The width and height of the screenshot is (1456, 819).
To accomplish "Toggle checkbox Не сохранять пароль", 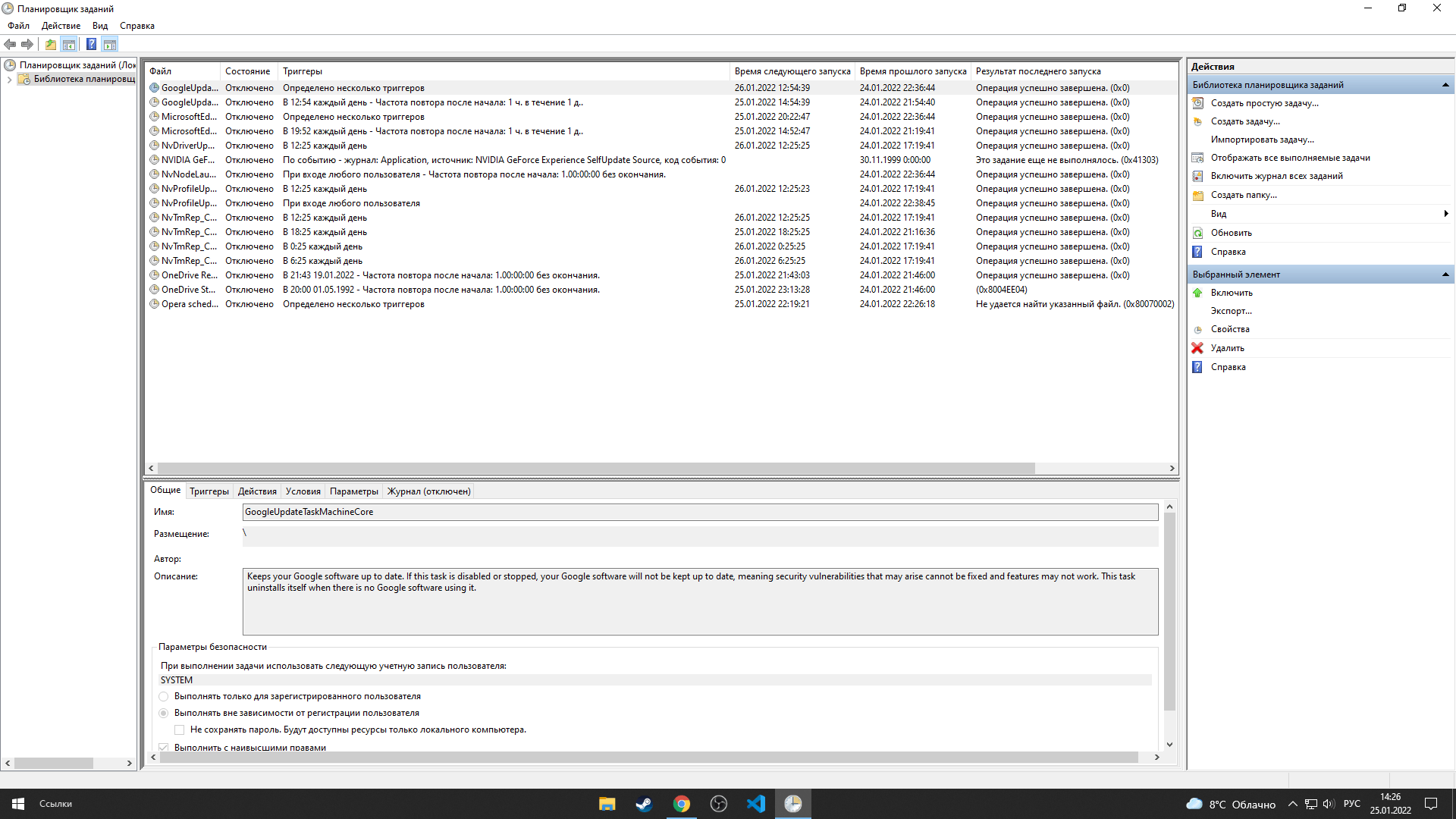I will click(x=180, y=730).
